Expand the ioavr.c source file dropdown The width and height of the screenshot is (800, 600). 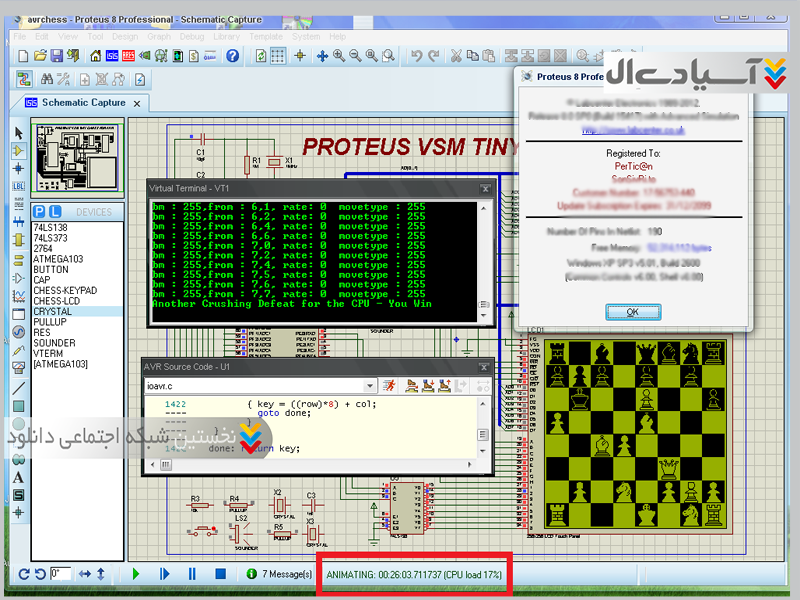point(368,385)
